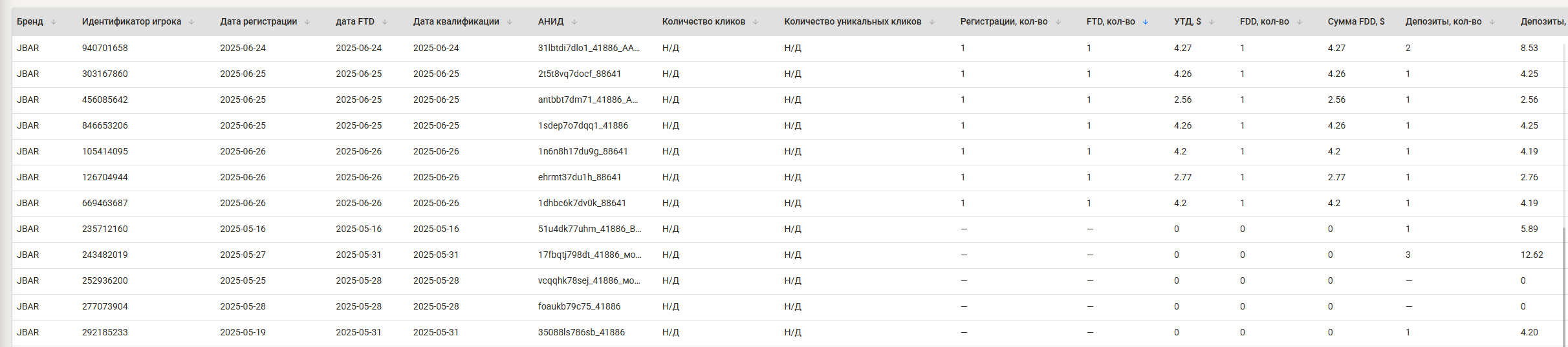The width and height of the screenshot is (1568, 347).
Task: Sort by Дата квалификации arrow icon
Action: pos(510,22)
